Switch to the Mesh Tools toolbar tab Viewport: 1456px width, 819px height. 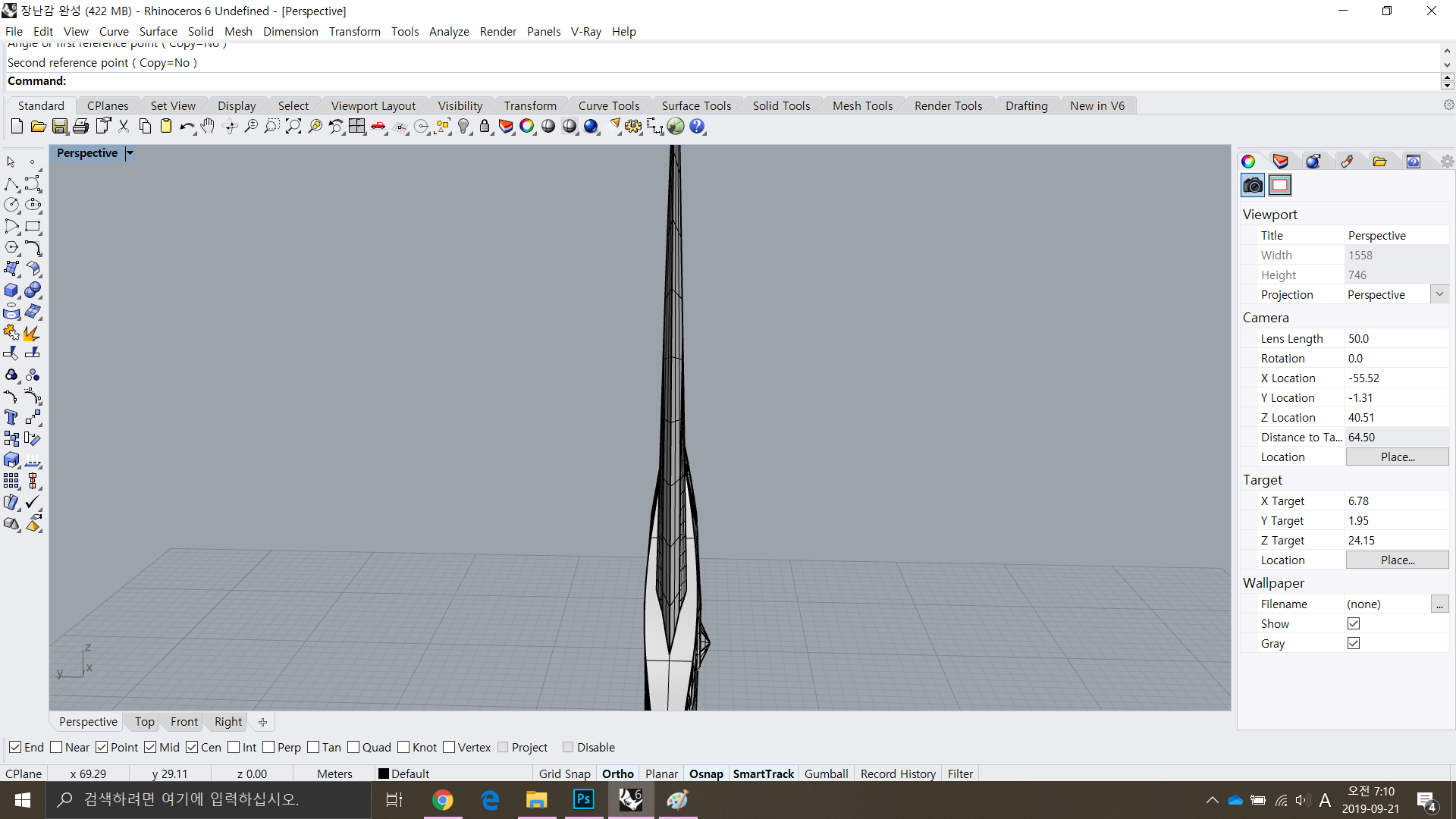coord(862,106)
